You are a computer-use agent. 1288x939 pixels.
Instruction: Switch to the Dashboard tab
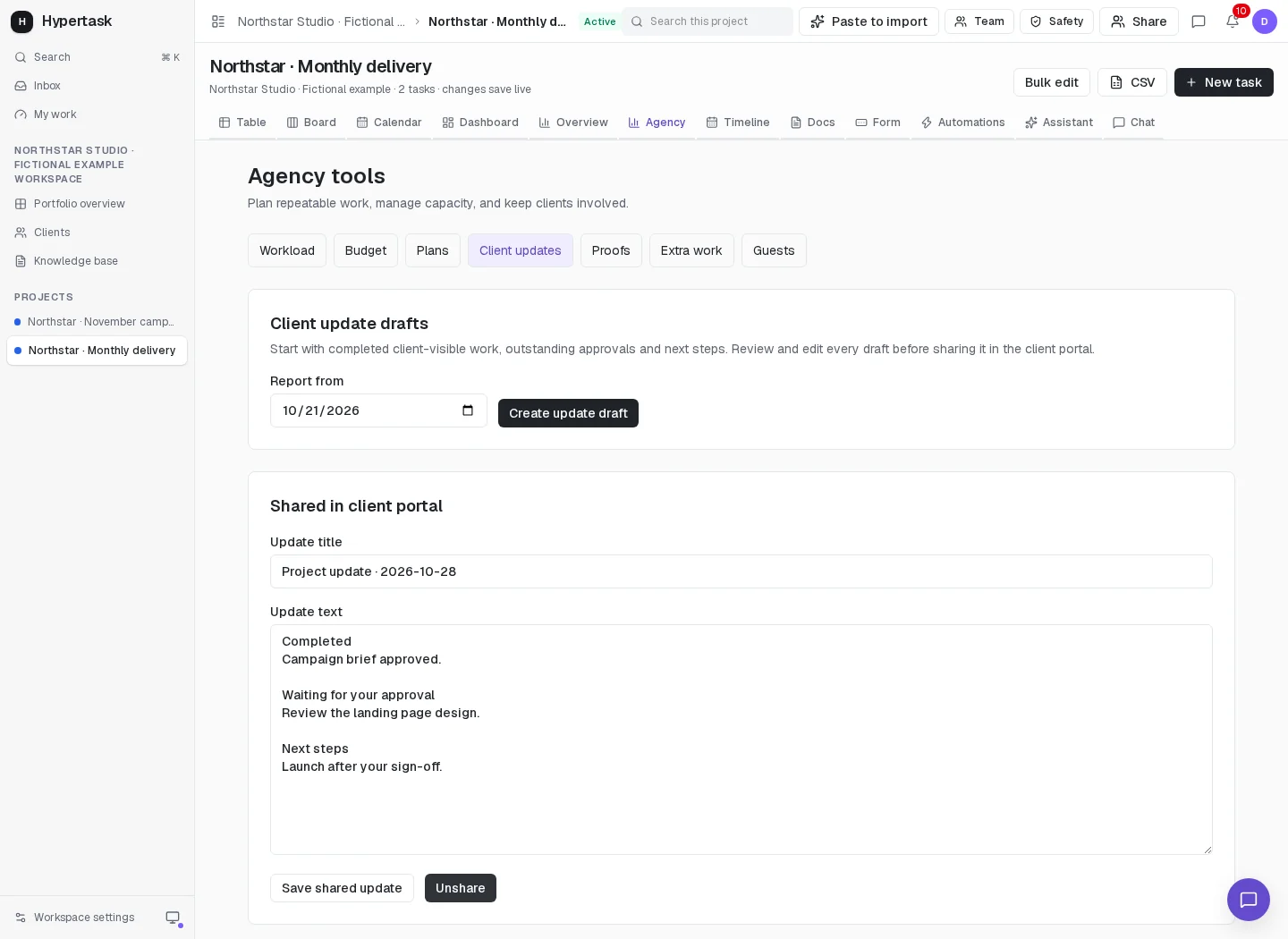pyautogui.click(x=480, y=123)
